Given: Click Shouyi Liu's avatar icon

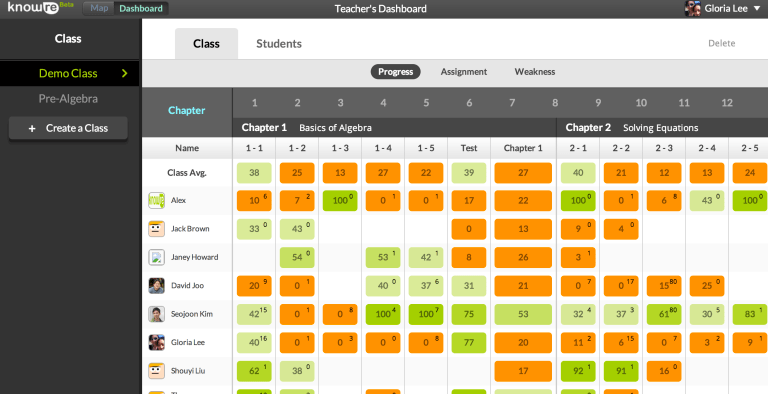Looking at the screenshot, I should click(x=156, y=371).
